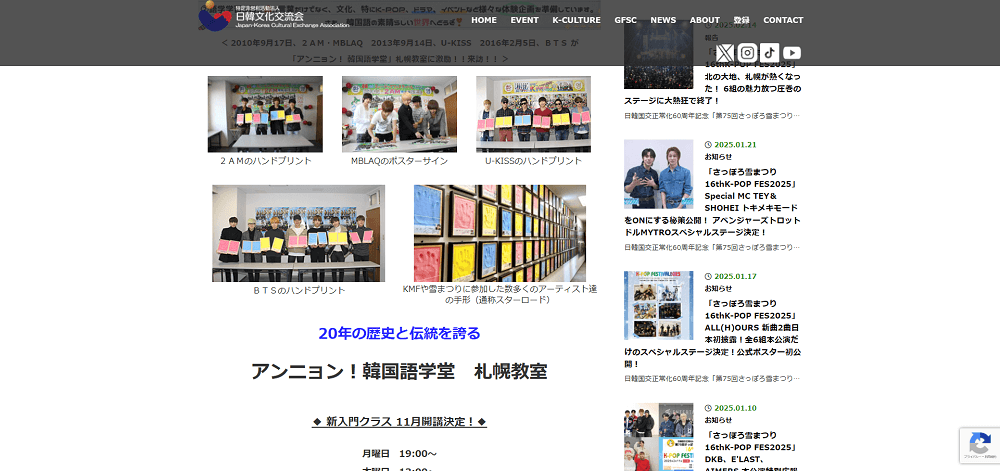The height and width of the screenshot is (471, 1000).
Task: Open the concert stage news thumbnail
Action: (x=658, y=55)
